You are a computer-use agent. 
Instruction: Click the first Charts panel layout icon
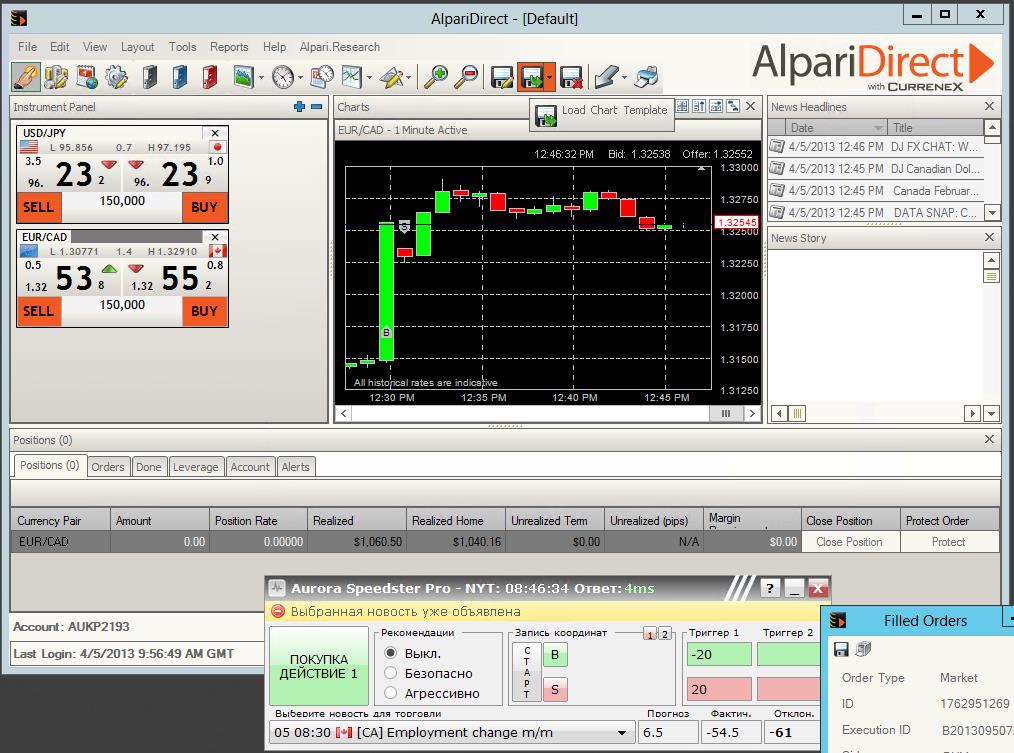click(682, 106)
